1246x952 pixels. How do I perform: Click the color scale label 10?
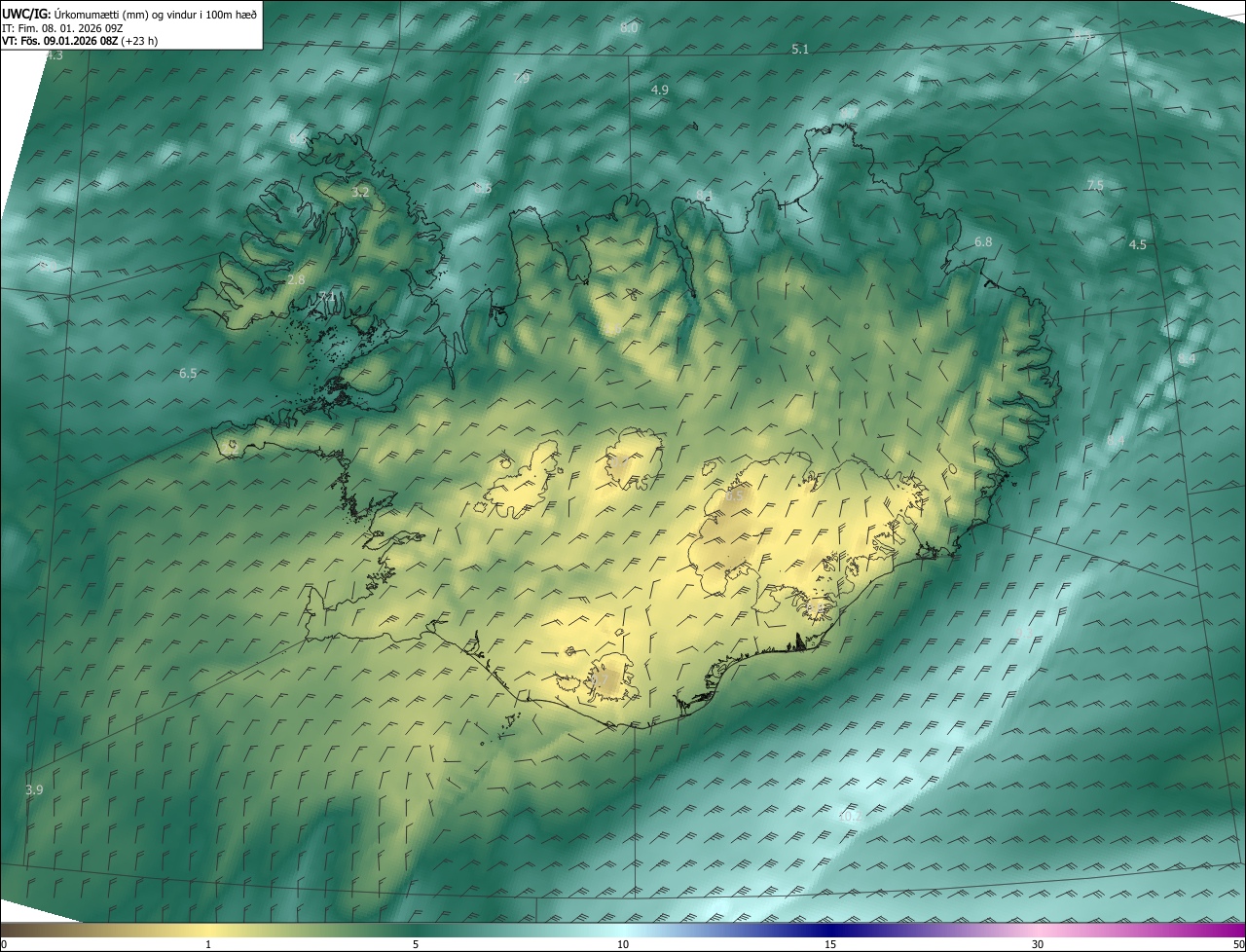pos(623,945)
